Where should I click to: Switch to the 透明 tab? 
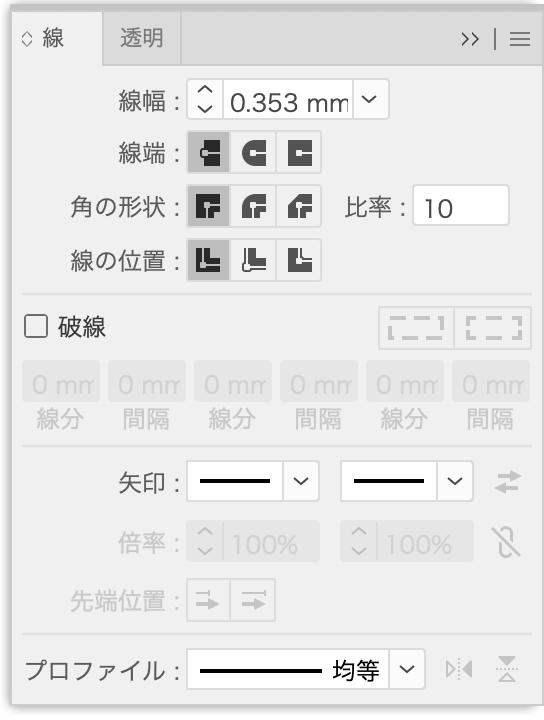[142, 38]
